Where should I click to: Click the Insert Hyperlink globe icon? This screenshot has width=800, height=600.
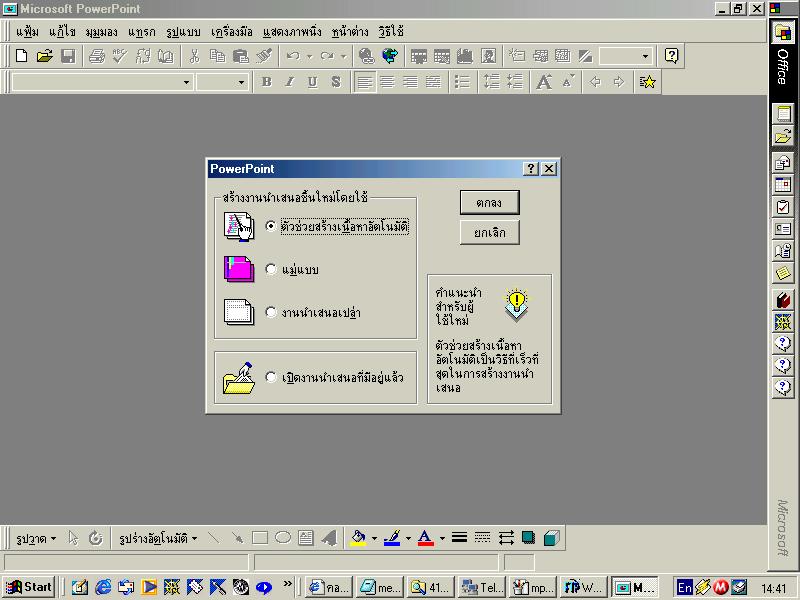click(366, 56)
